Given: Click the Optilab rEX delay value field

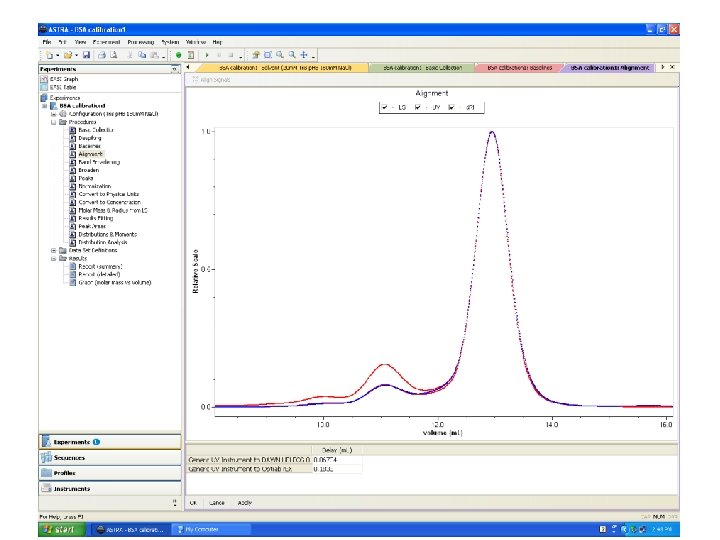Looking at the screenshot, I should [x=338, y=469].
